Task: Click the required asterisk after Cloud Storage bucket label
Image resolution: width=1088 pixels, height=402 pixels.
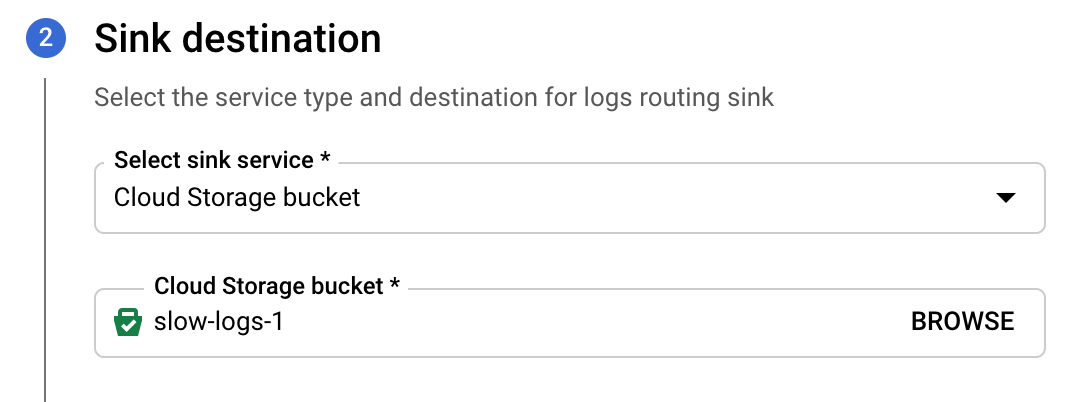Action: 395,285
